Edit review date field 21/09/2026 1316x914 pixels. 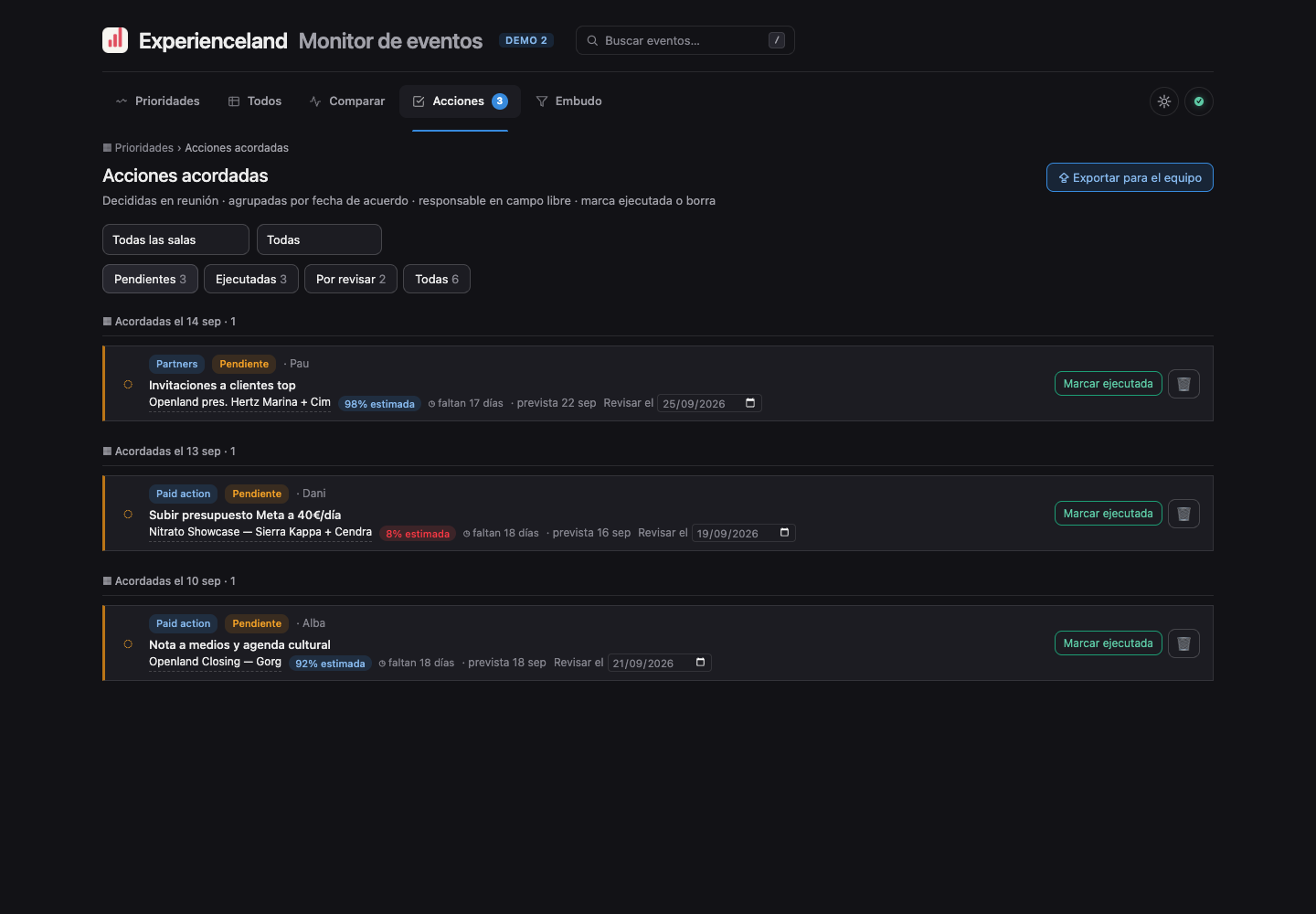[659, 663]
